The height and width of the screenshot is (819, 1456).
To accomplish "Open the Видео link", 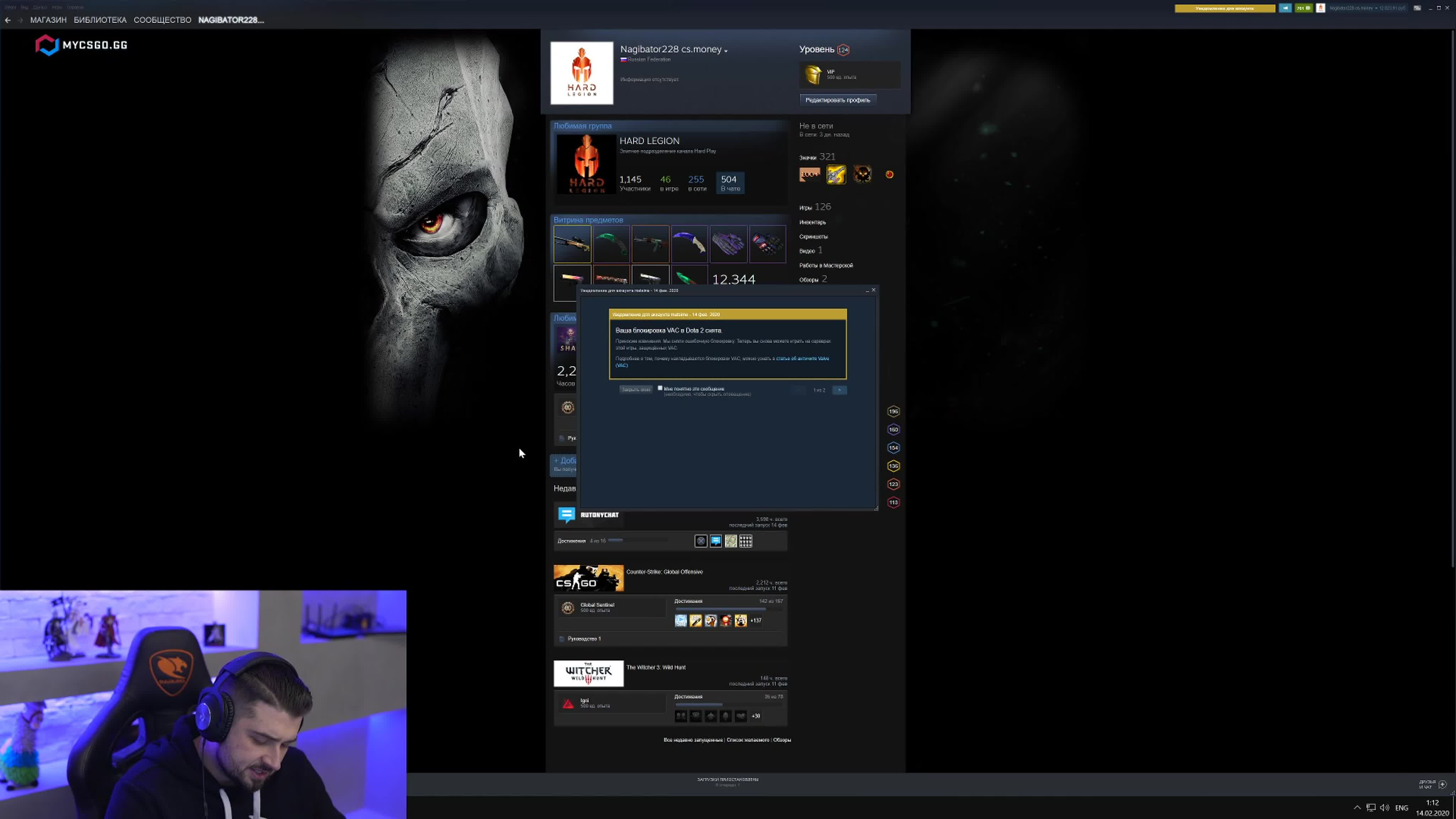I will pyautogui.click(x=810, y=250).
